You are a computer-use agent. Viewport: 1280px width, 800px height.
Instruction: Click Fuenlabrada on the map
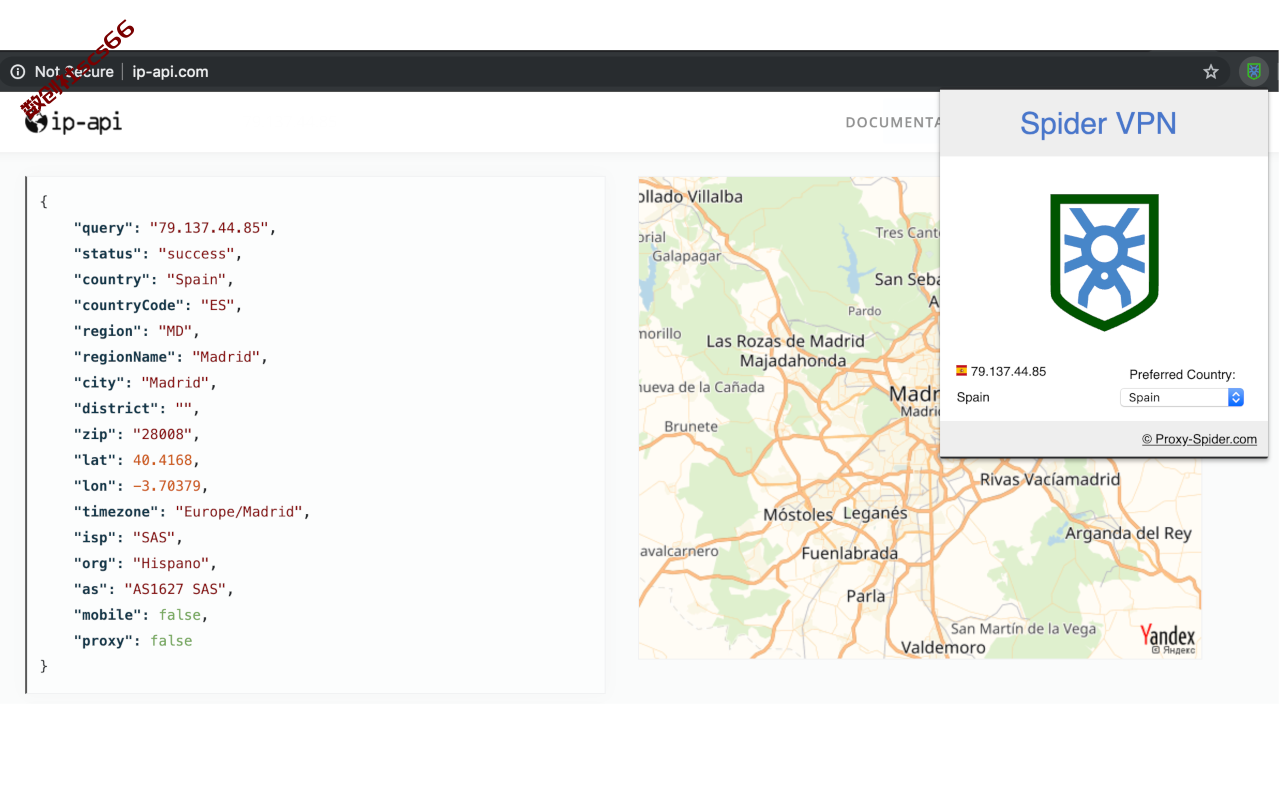pyautogui.click(x=850, y=553)
